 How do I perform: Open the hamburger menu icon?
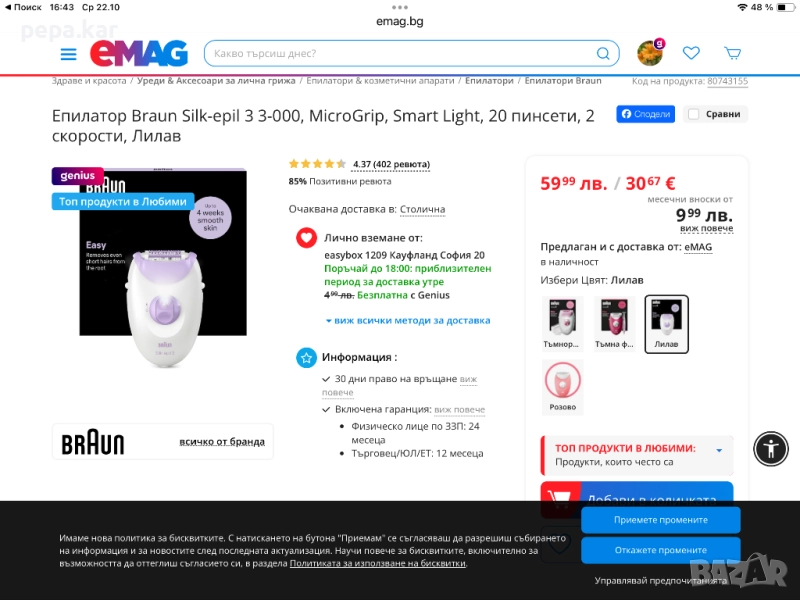pos(68,54)
